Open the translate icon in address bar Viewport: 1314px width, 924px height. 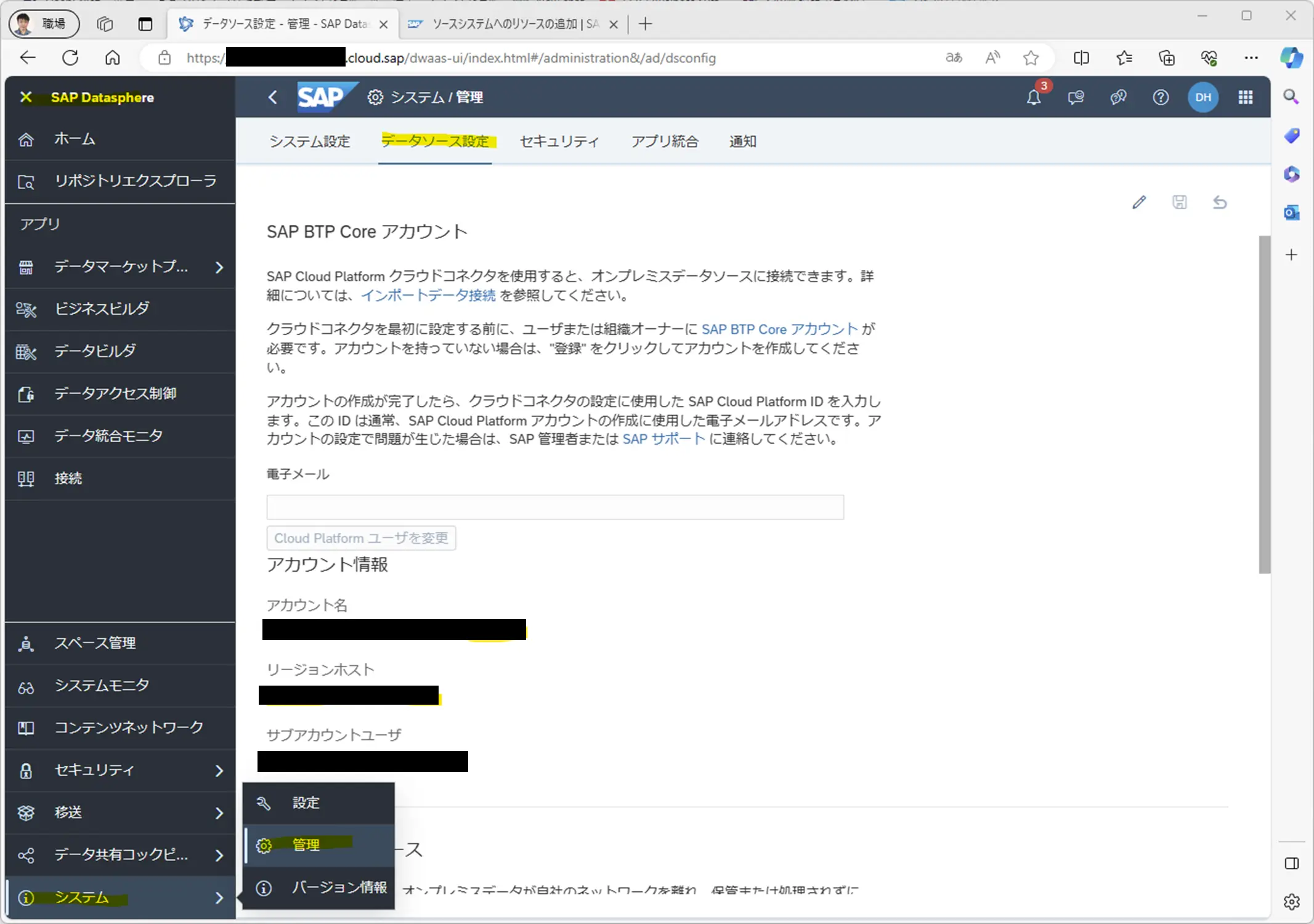pos(954,58)
